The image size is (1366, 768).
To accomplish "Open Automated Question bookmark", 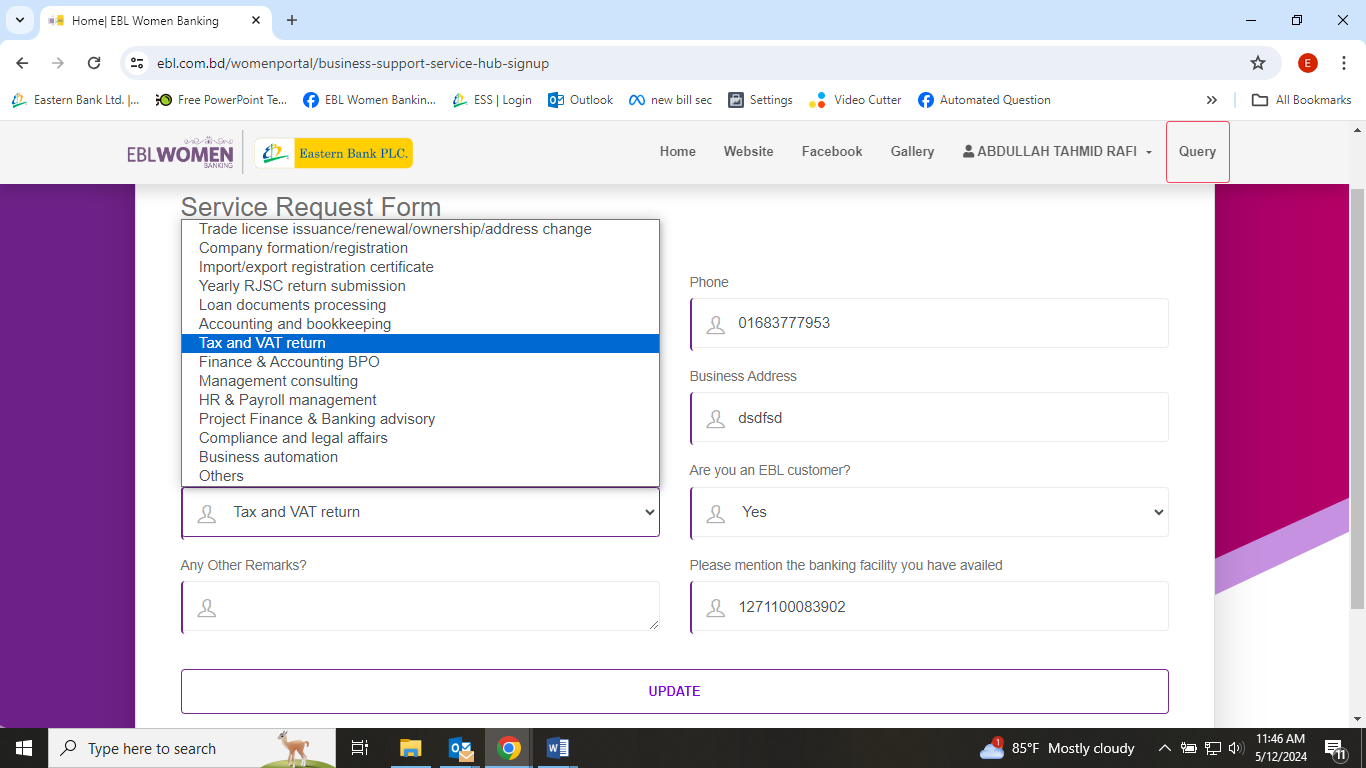I will point(984,100).
